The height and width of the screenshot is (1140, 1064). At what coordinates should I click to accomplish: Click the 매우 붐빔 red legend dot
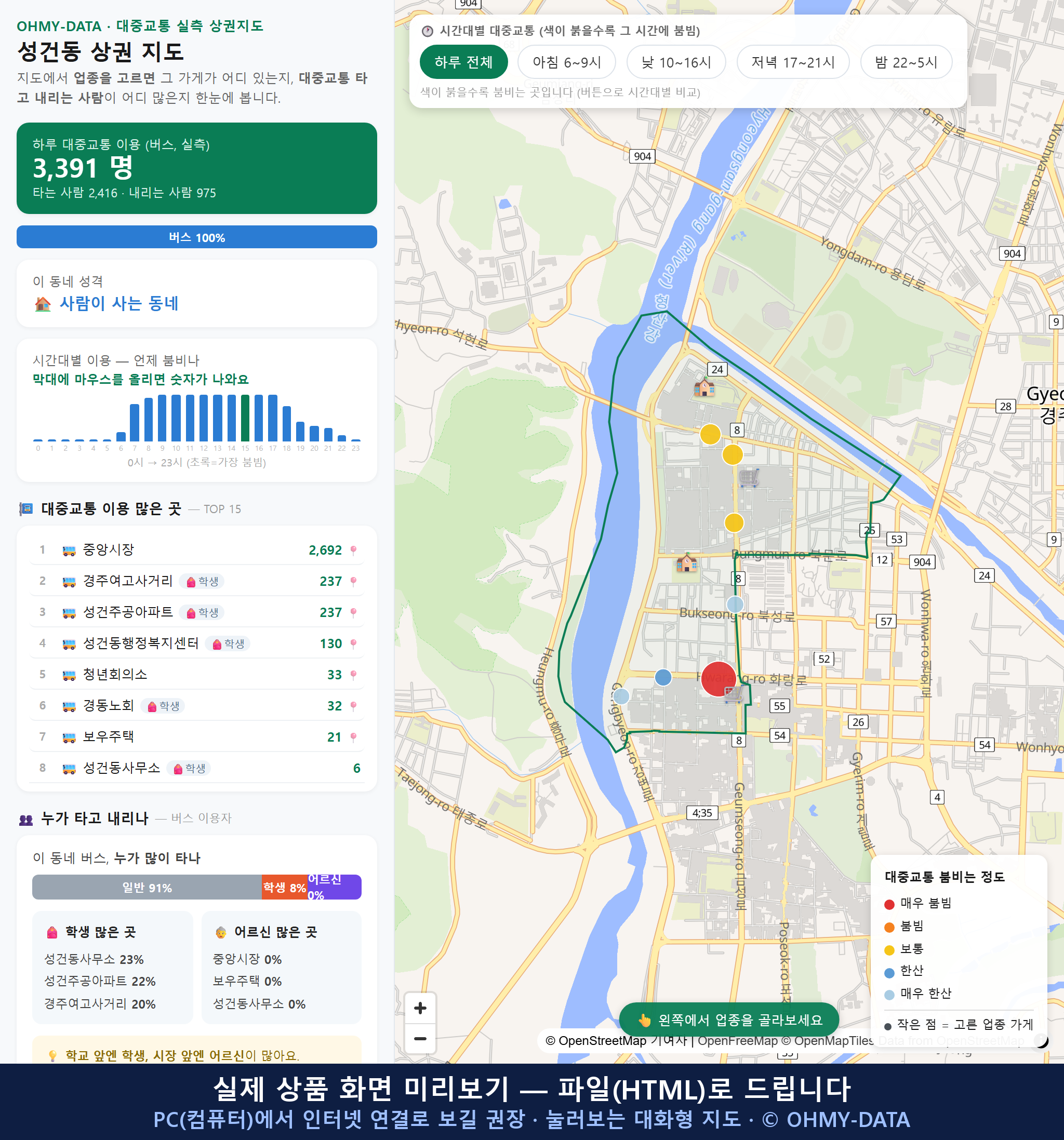click(x=889, y=904)
